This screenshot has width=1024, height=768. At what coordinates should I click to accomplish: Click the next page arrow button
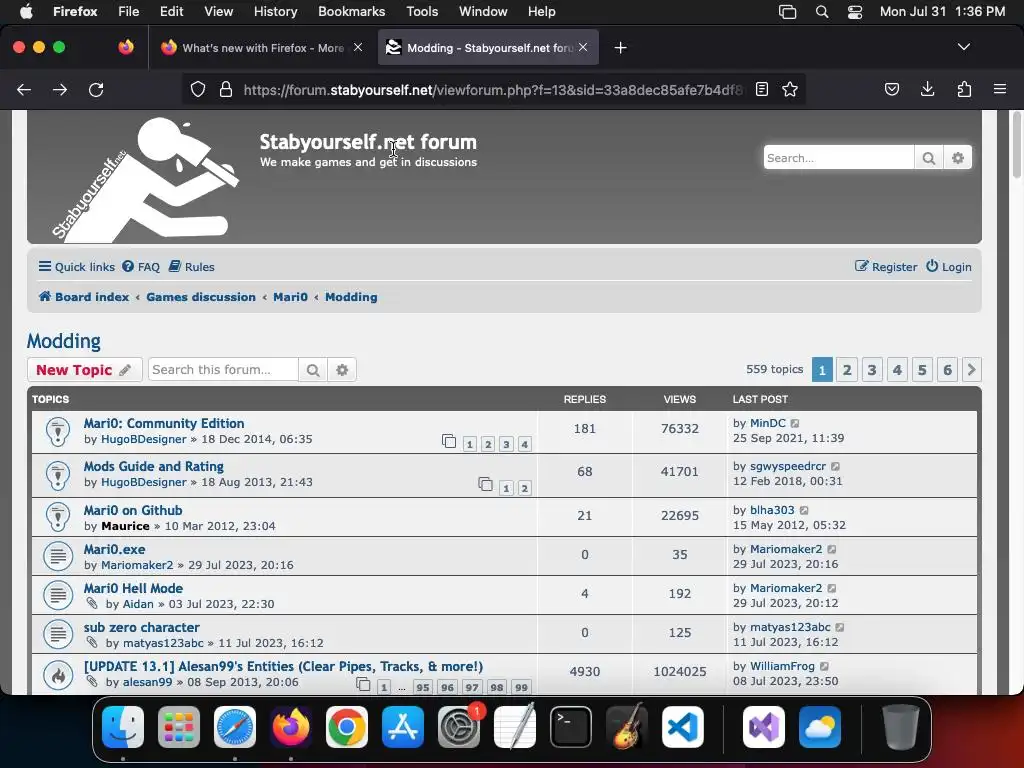[x=971, y=370]
